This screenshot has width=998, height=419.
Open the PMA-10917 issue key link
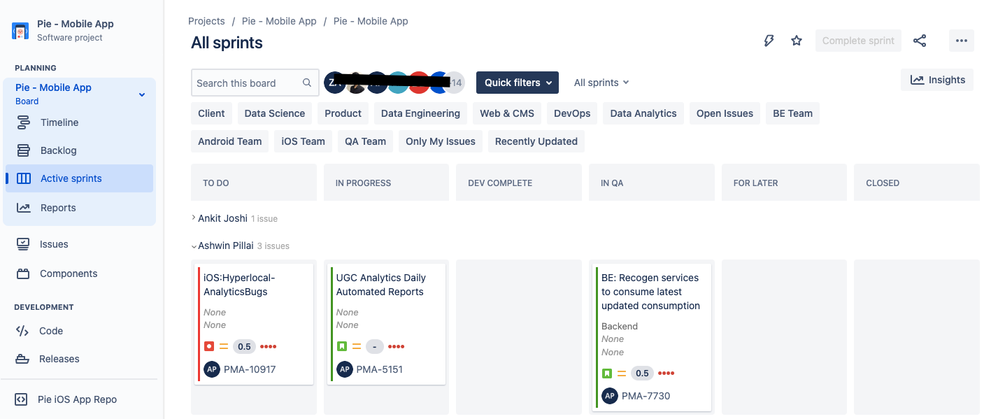pyautogui.click(x=250, y=369)
